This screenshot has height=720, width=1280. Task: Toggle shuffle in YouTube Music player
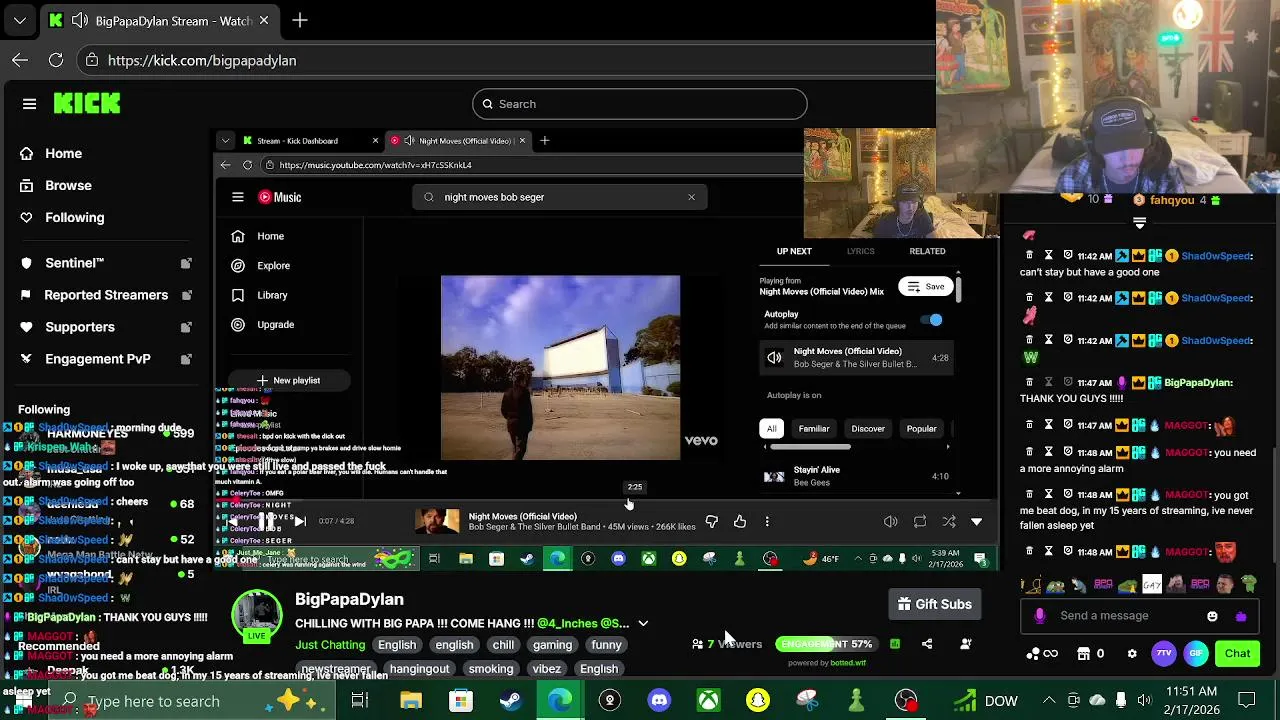pyautogui.click(x=949, y=521)
